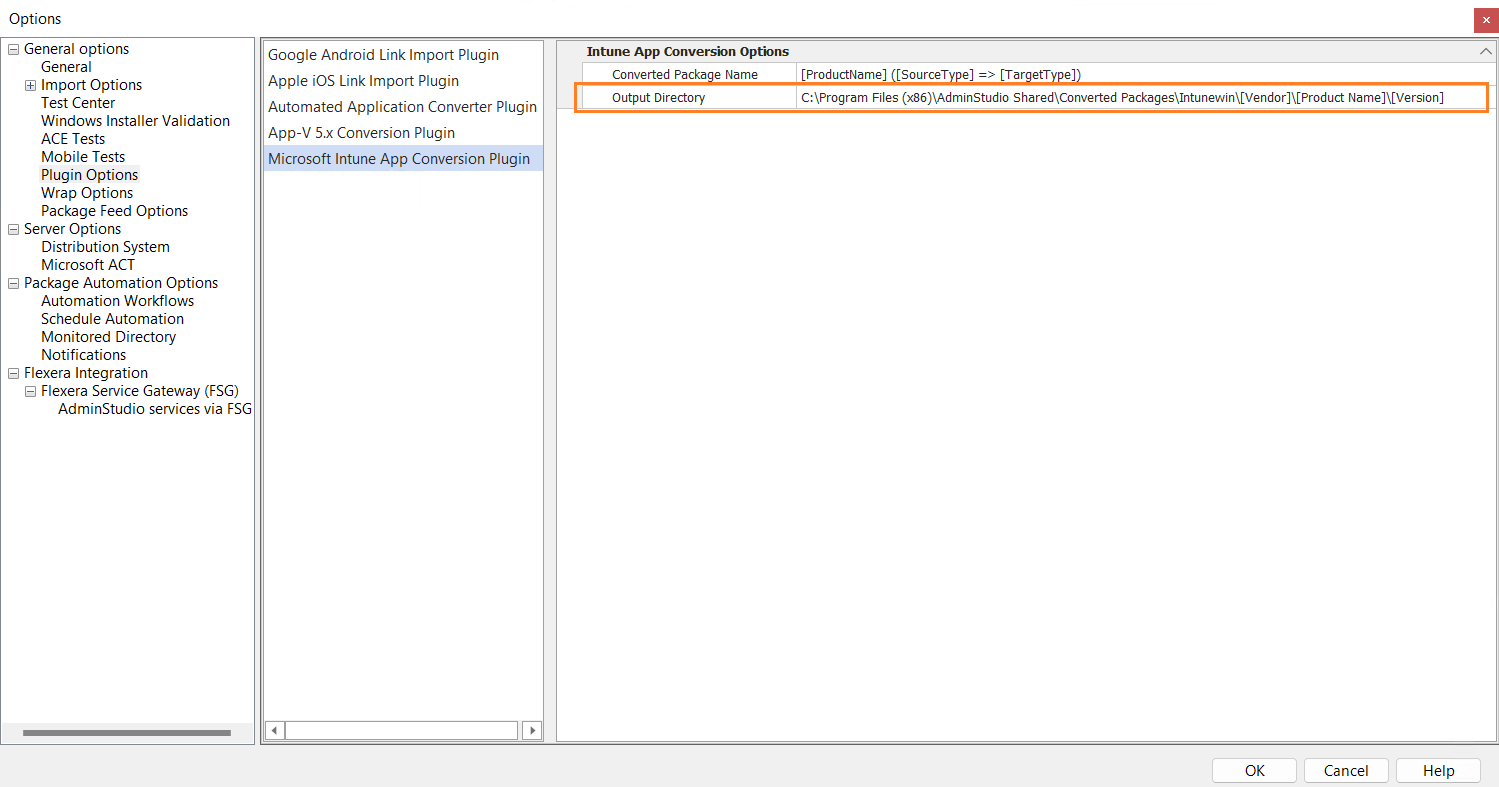Click plugin list left scroll arrow

275,731
